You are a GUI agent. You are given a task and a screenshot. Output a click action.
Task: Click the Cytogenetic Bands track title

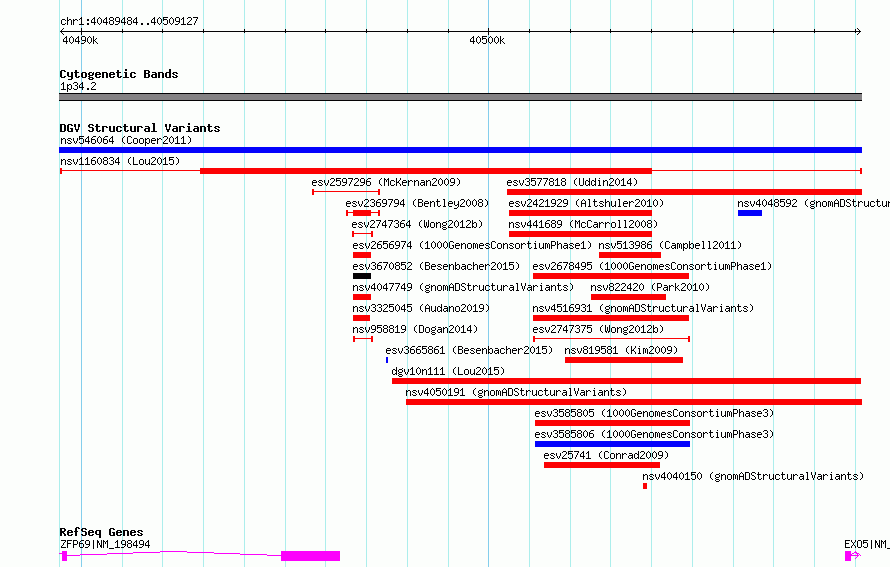point(119,74)
